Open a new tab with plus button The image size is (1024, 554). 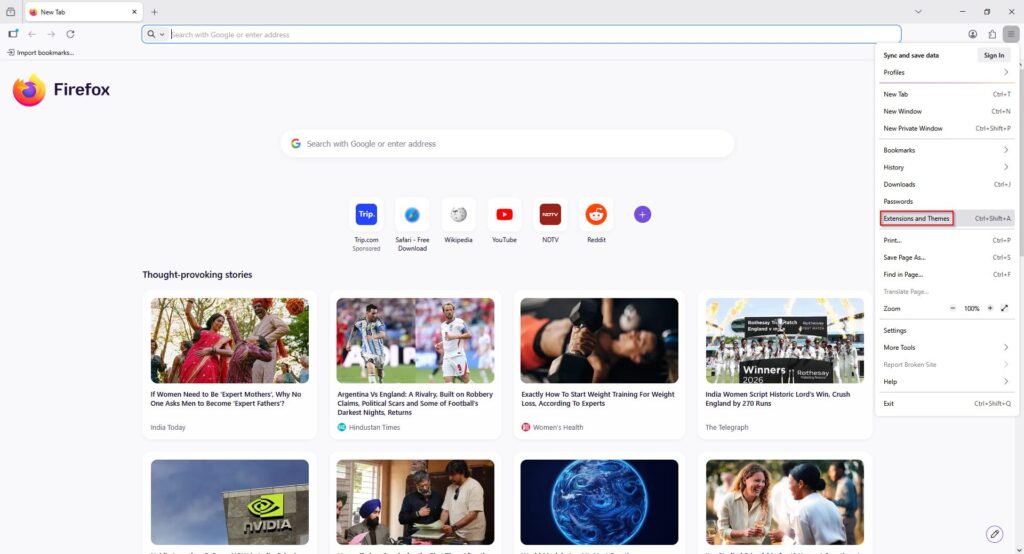tap(154, 12)
